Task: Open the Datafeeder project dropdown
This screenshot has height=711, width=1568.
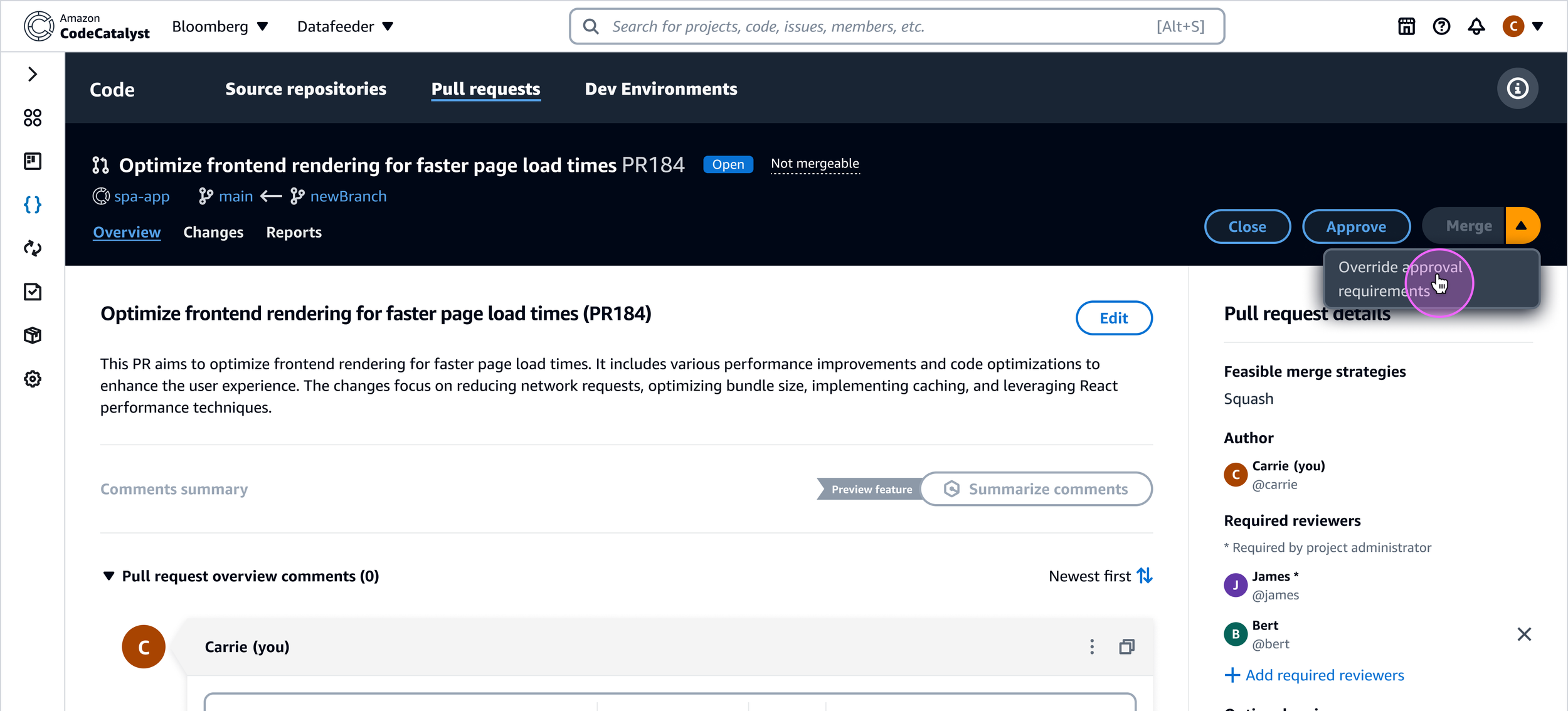Action: [345, 26]
